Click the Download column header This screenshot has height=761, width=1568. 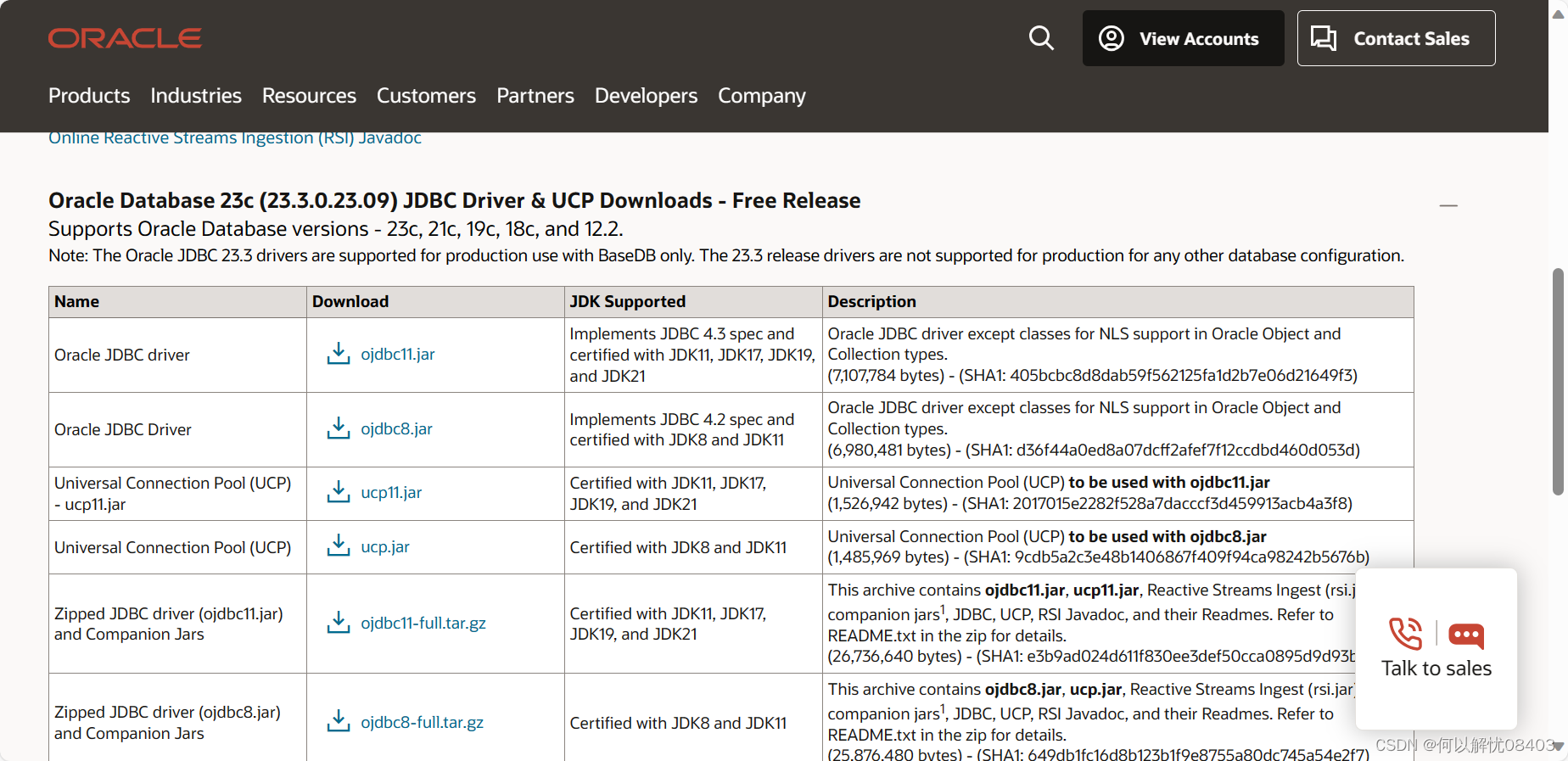[435, 302]
